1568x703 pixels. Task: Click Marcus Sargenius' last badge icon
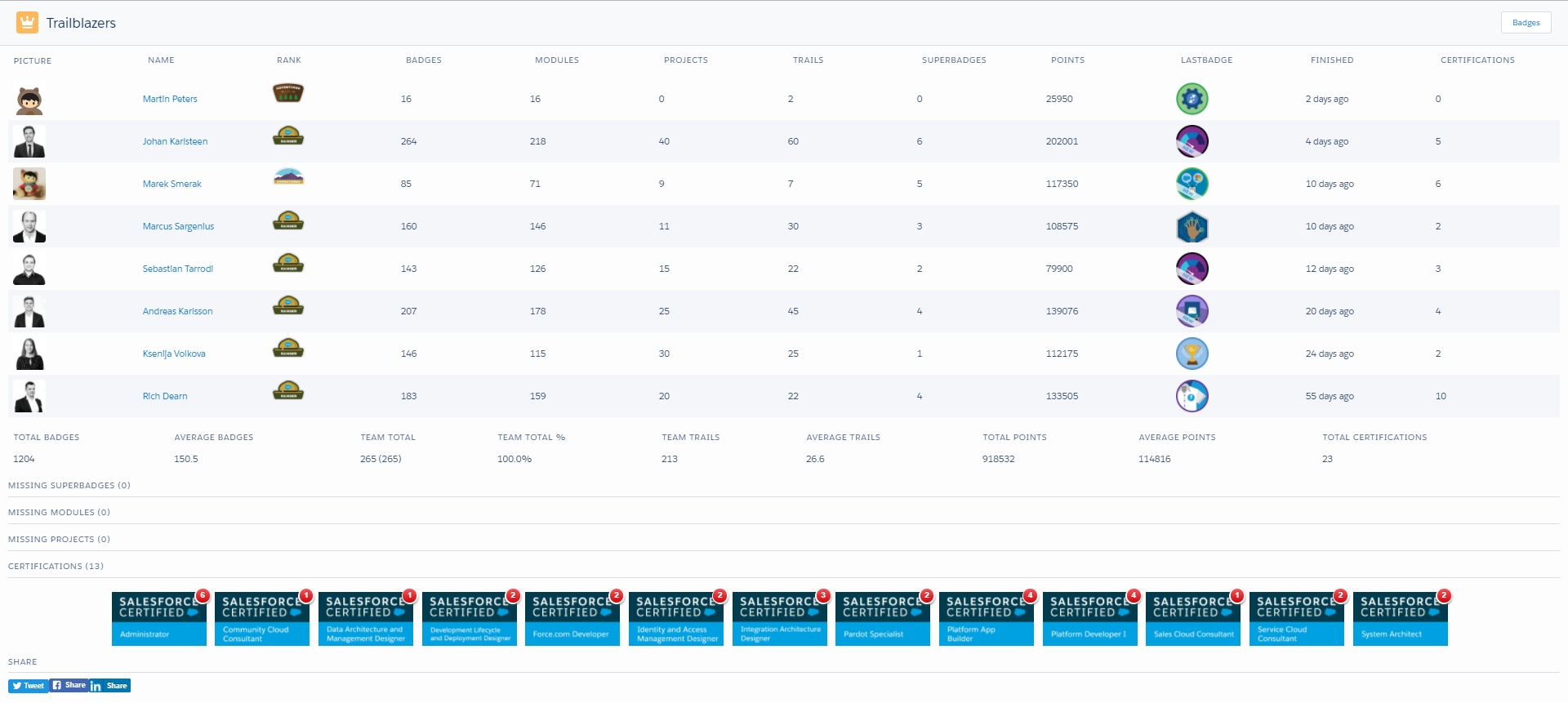tap(1192, 227)
